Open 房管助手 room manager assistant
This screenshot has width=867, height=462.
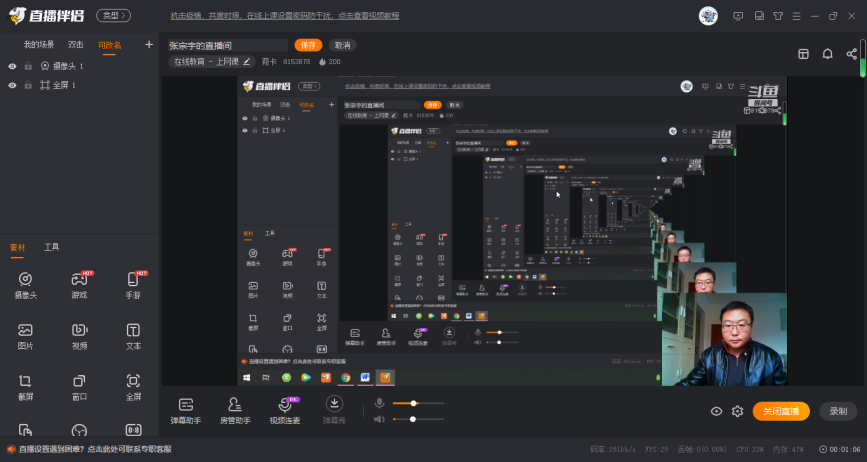(235, 411)
